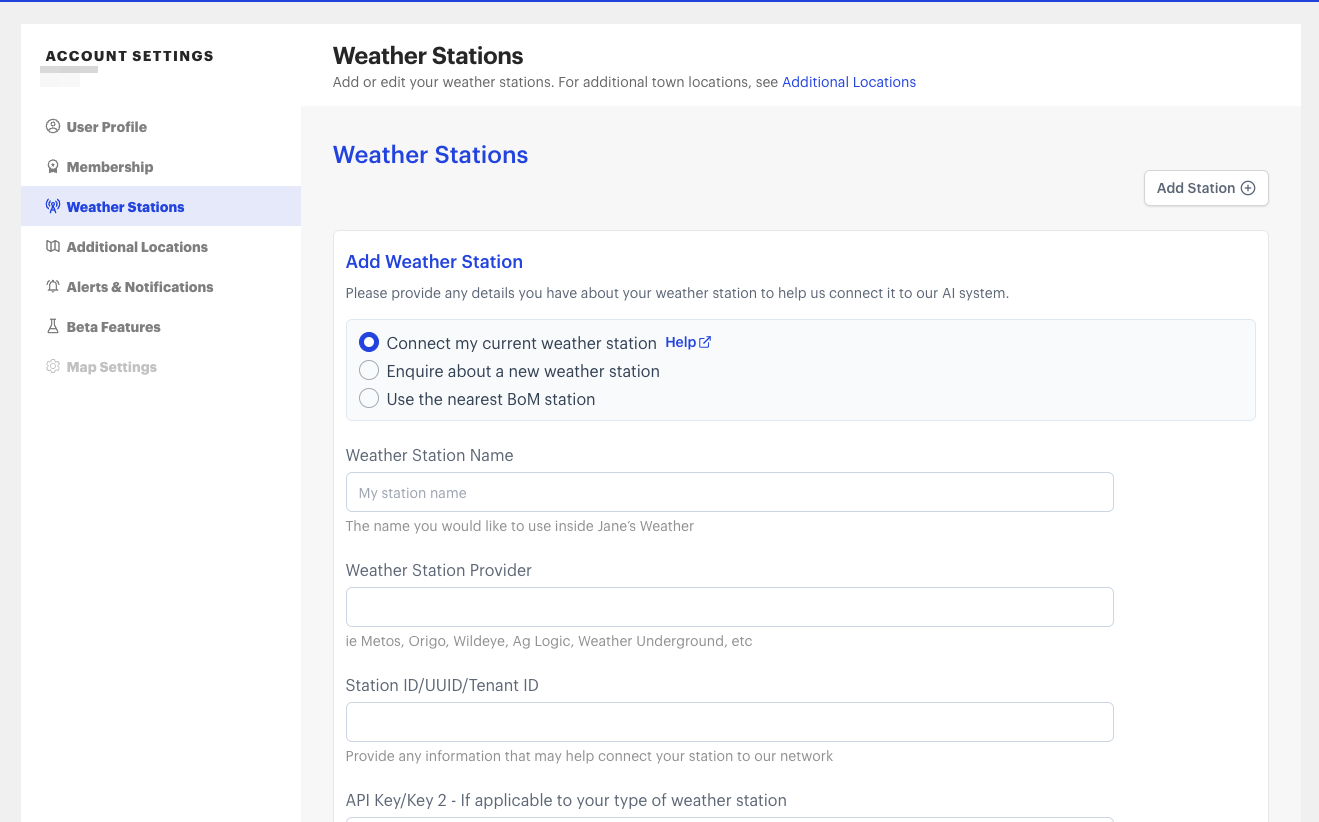Focus the Weather Station Provider field
Viewport: 1319px width, 822px height.
(729, 607)
